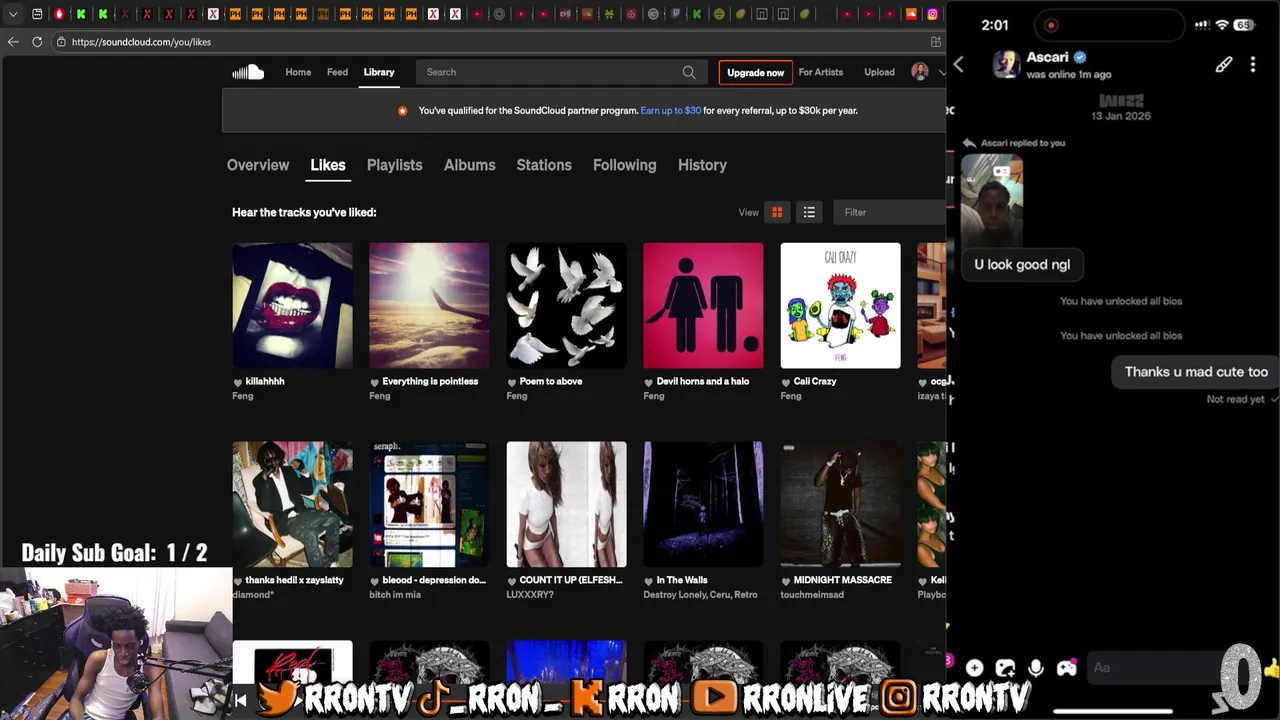Click the search magnifier icon in SoundCloud
This screenshot has height=720, width=1280.
[689, 72]
